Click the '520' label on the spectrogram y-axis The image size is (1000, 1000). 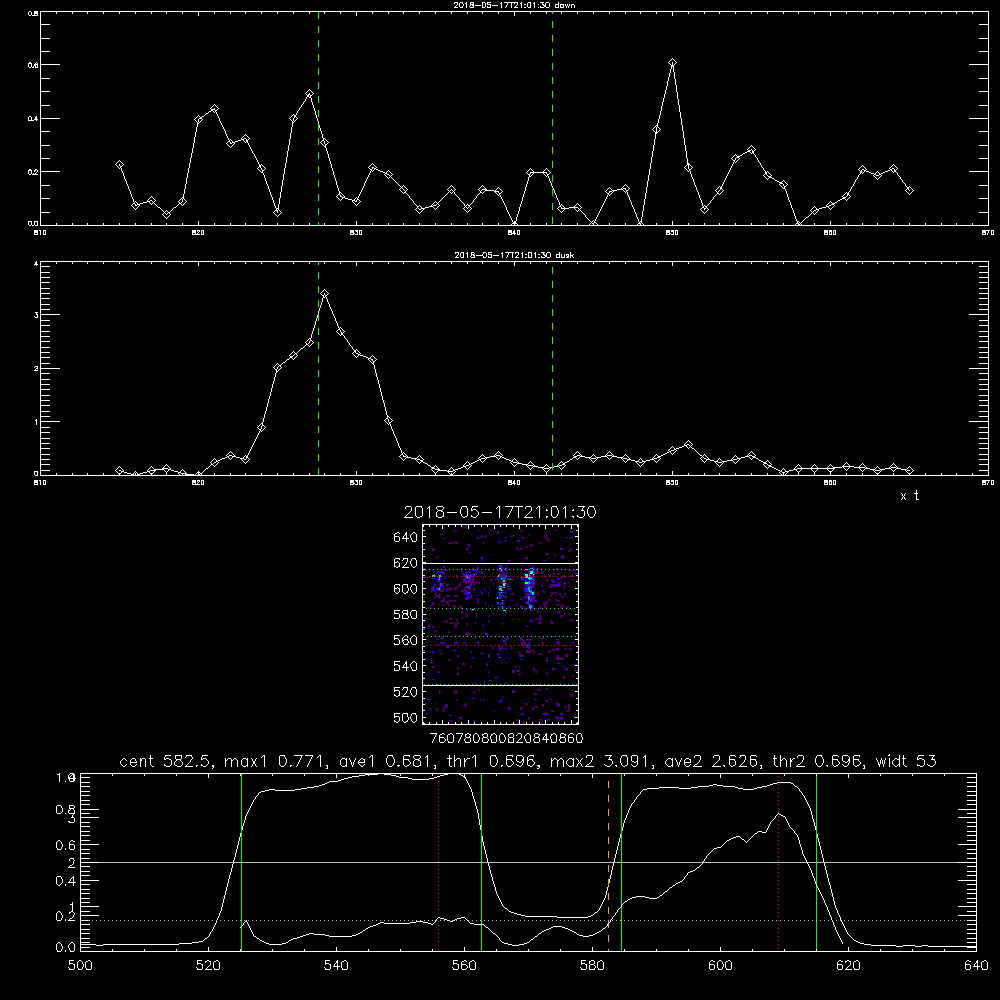coord(406,692)
